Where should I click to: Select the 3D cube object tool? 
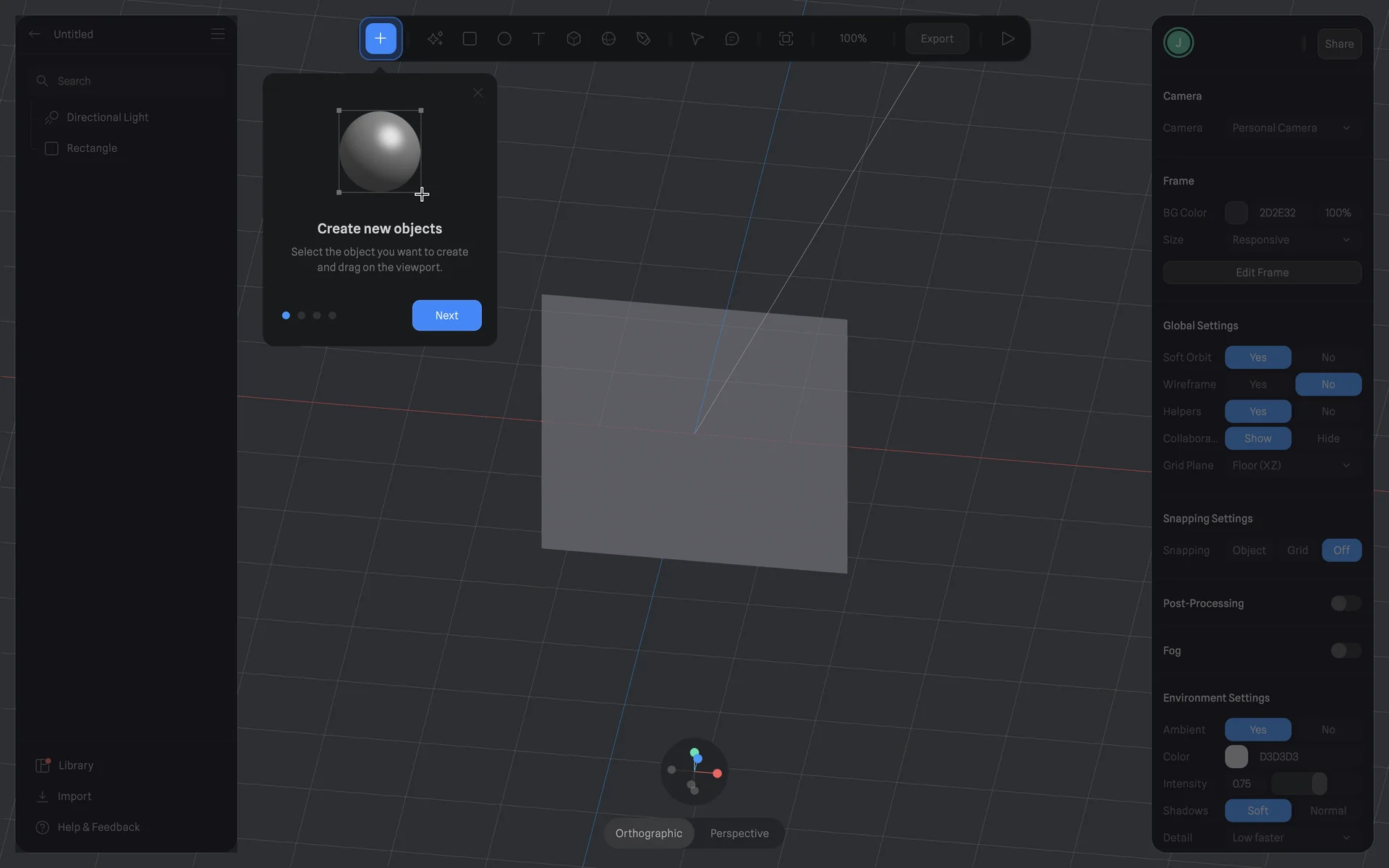tap(574, 38)
